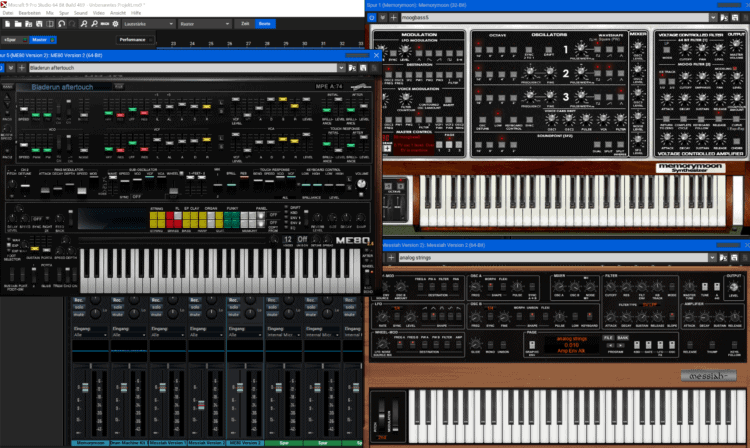
Task: Click plus icon in Messiah preset bar
Action: (x=391, y=258)
